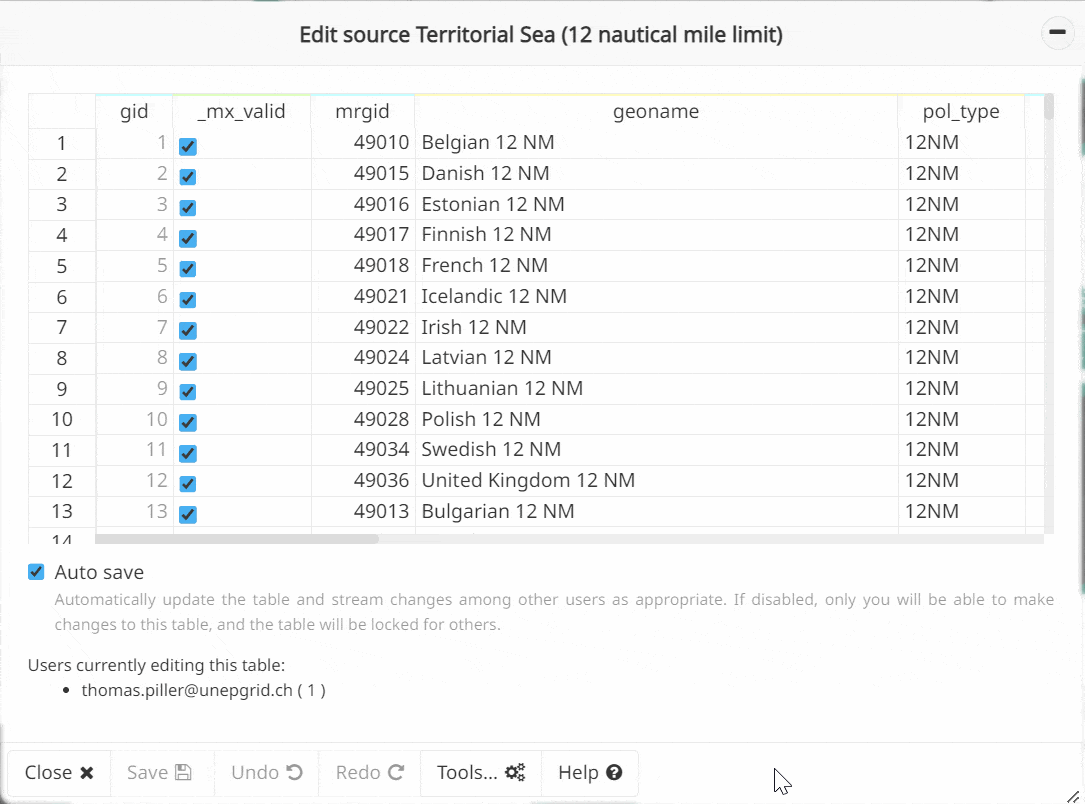
Task: Click the Undo arrow button
Action: coord(266,772)
